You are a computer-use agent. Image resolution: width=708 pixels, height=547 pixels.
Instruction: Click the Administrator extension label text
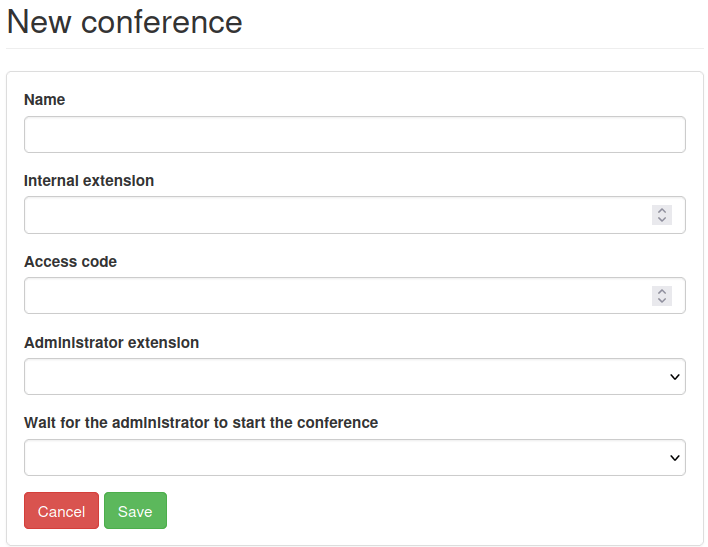pos(111,343)
